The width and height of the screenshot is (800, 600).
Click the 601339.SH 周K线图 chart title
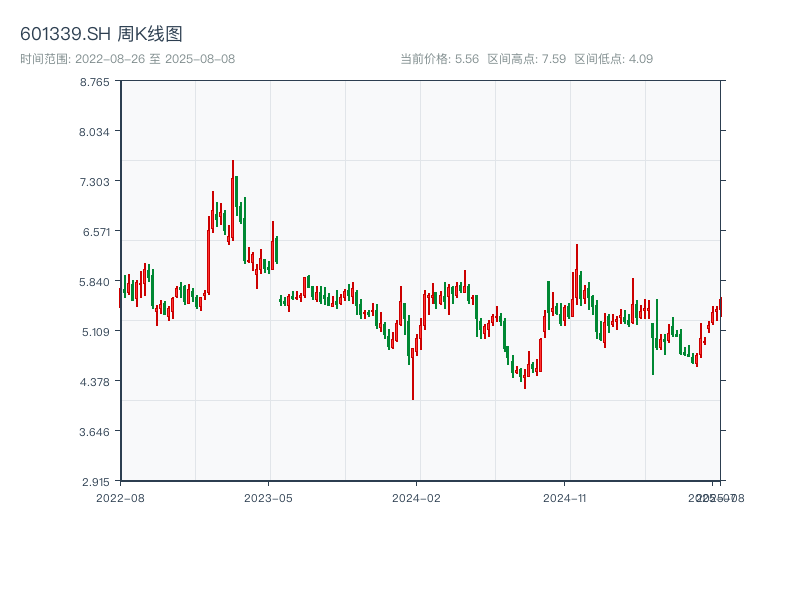point(101,35)
